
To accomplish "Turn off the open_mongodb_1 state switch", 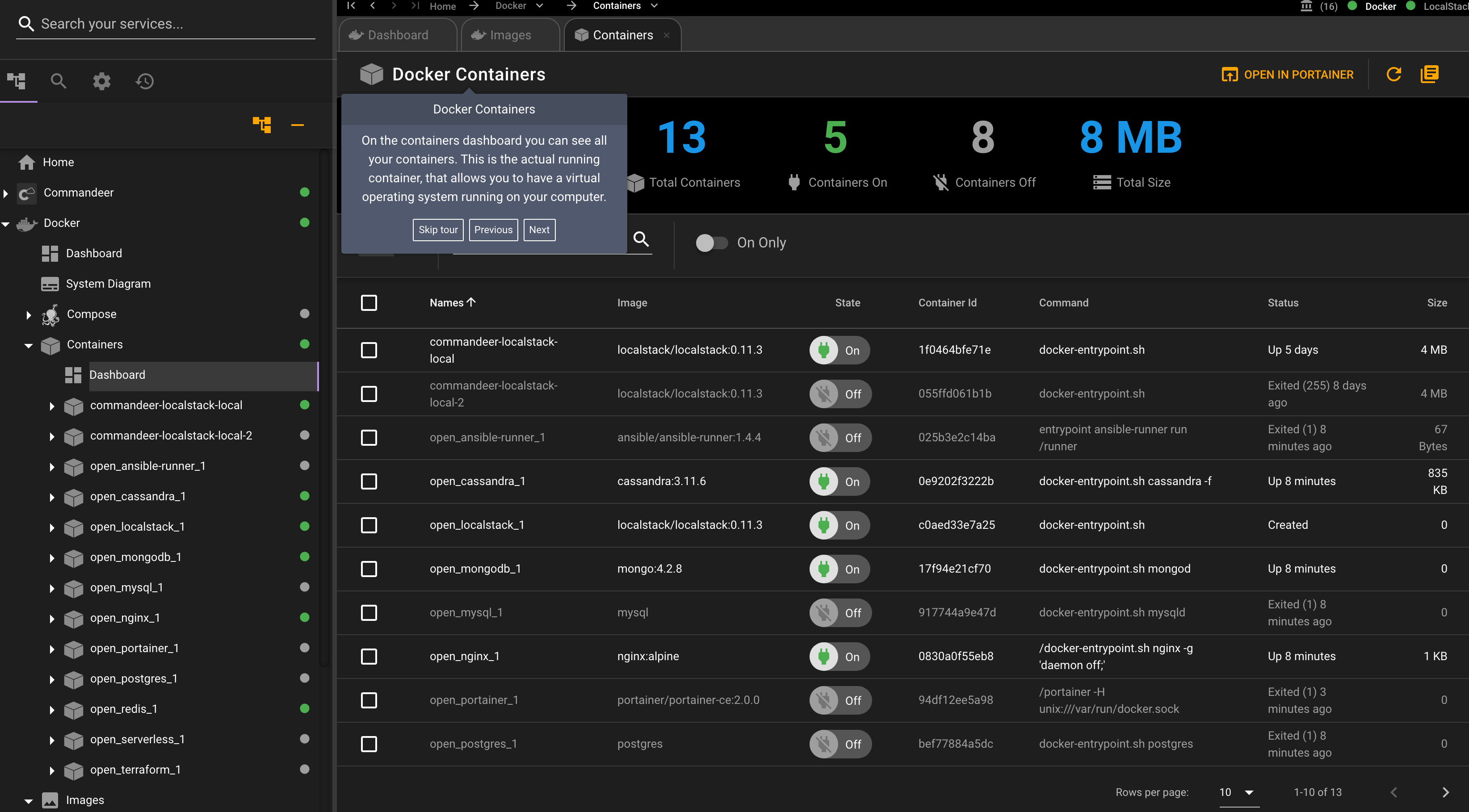I will [x=839, y=569].
